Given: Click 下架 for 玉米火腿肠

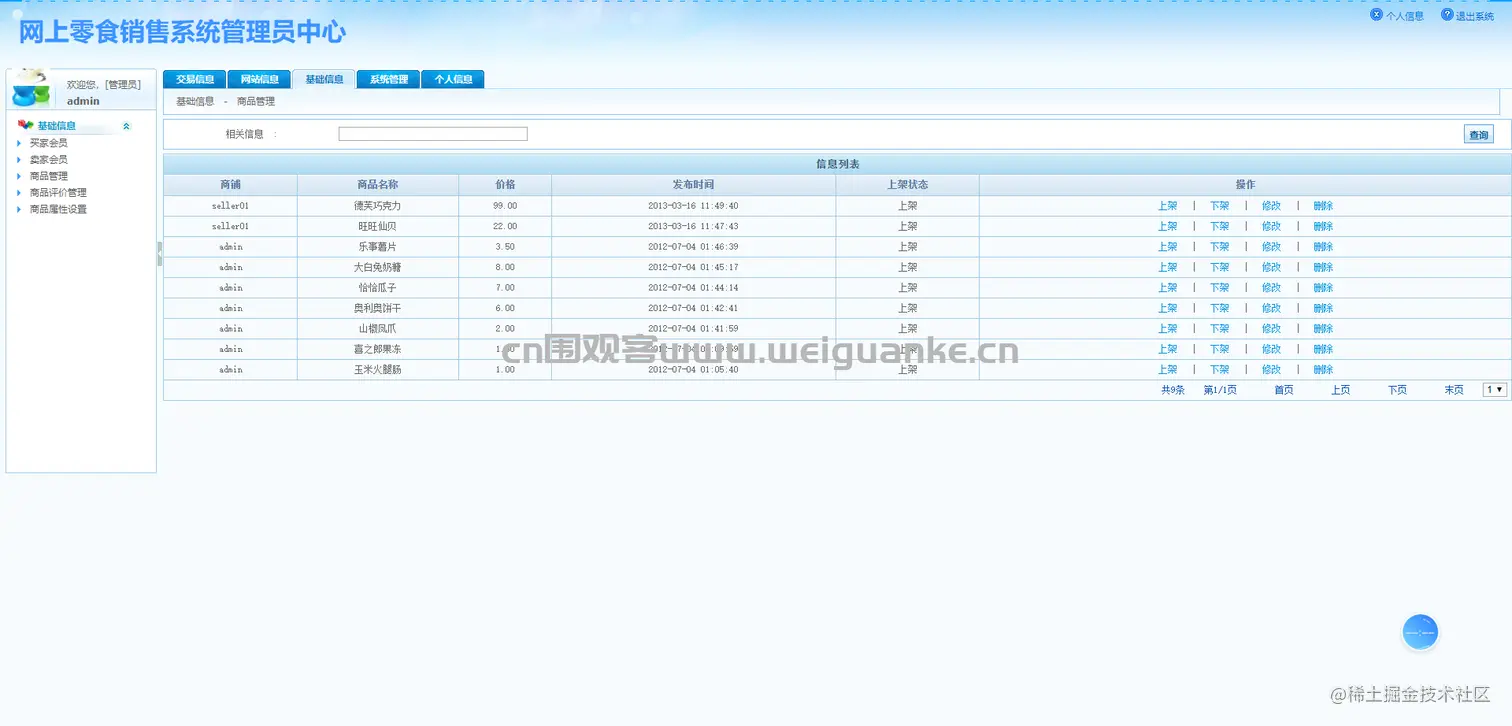Looking at the screenshot, I should pyautogui.click(x=1220, y=370).
